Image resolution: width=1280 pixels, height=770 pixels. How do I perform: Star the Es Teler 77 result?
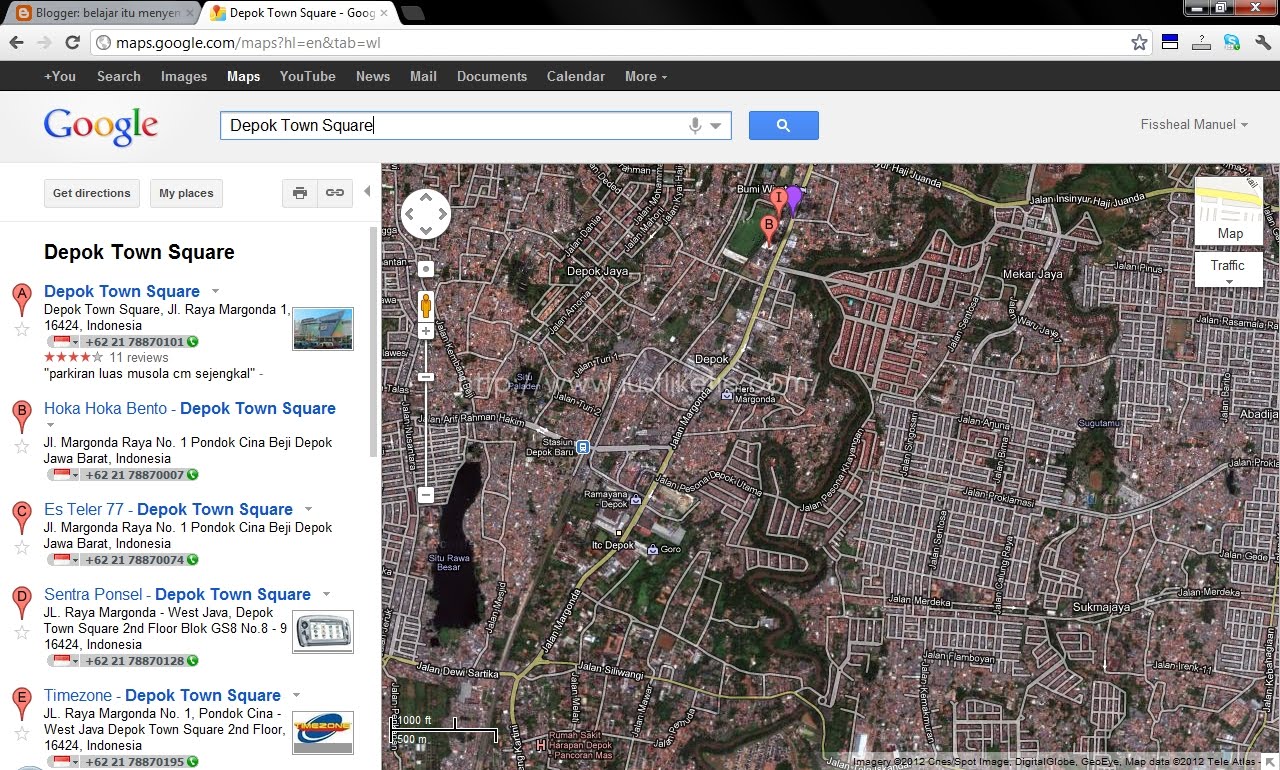click(x=21, y=547)
